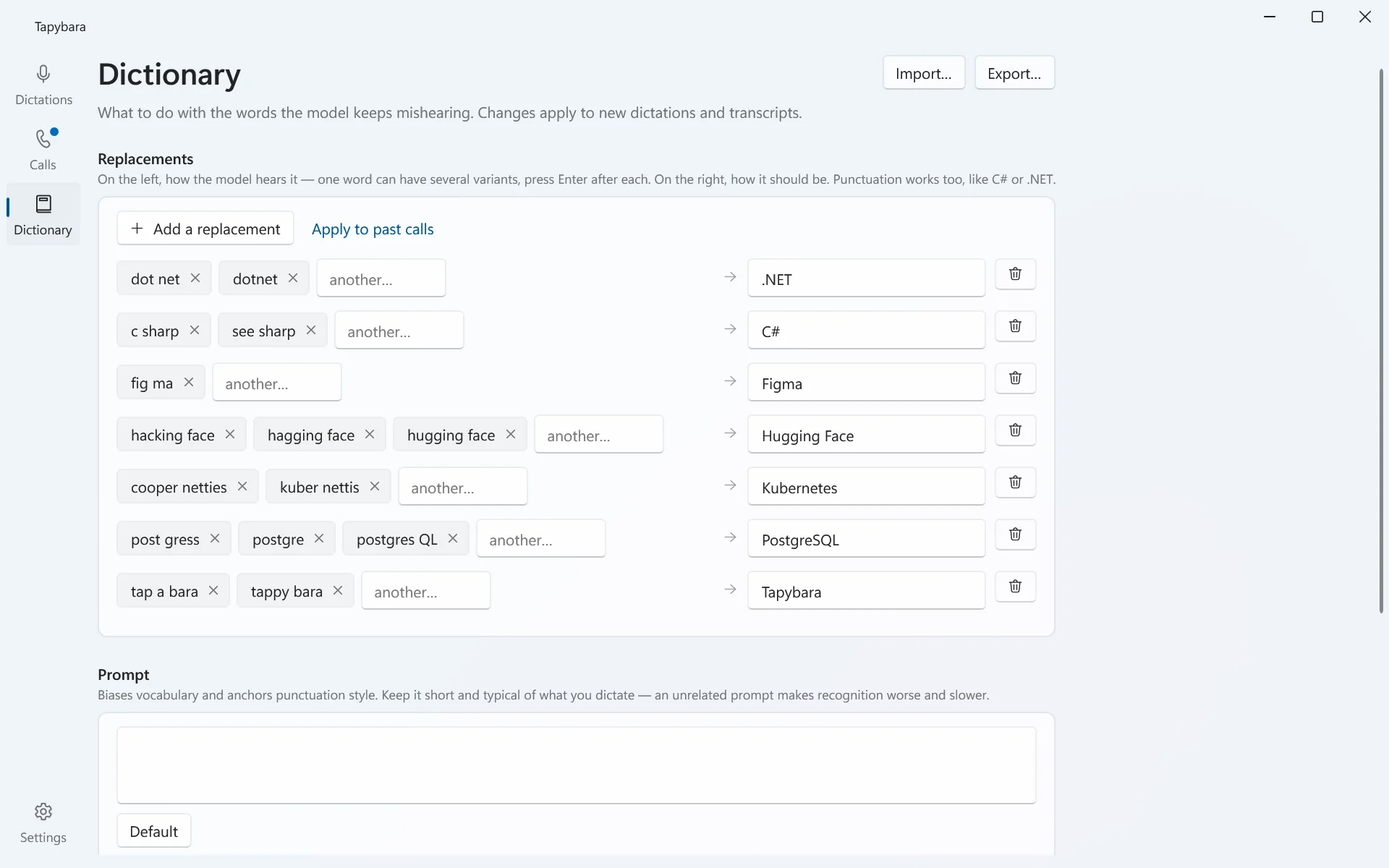Edit the C# replacement text field
The image size is (1389, 868).
(x=867, y=331)
